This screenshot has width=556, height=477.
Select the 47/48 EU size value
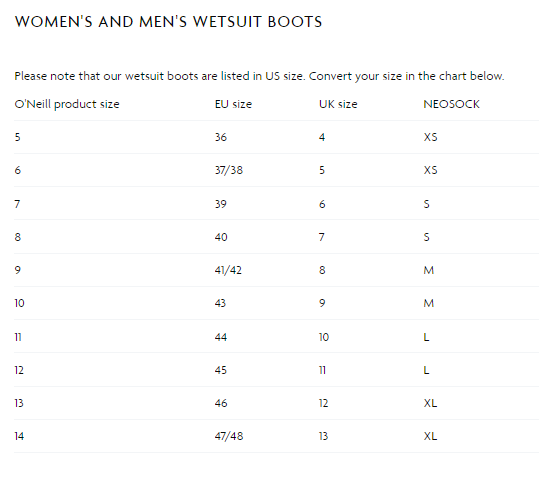(229, 436)
